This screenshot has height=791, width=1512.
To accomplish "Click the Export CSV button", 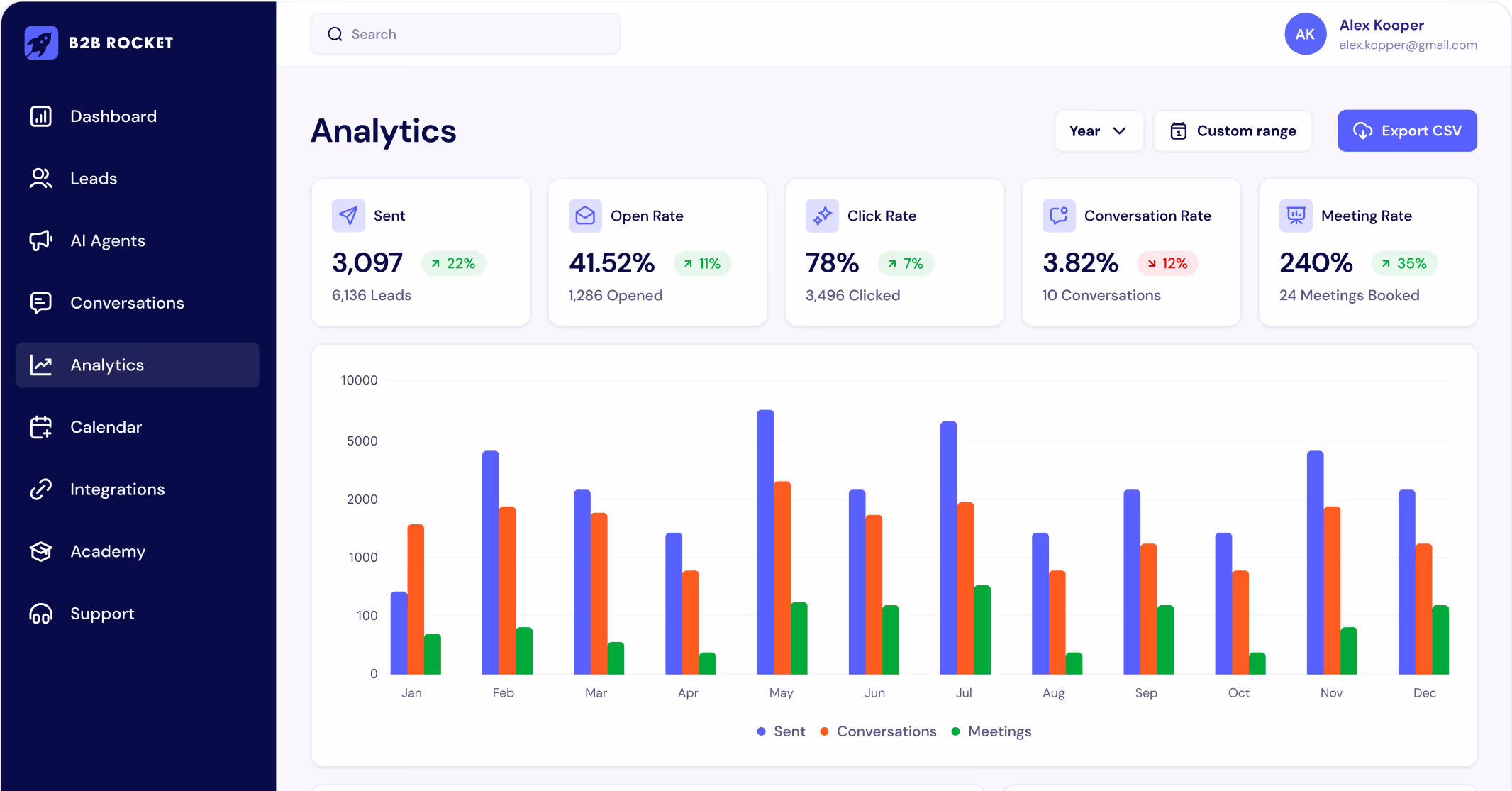I will click(x=1407, y=131).
